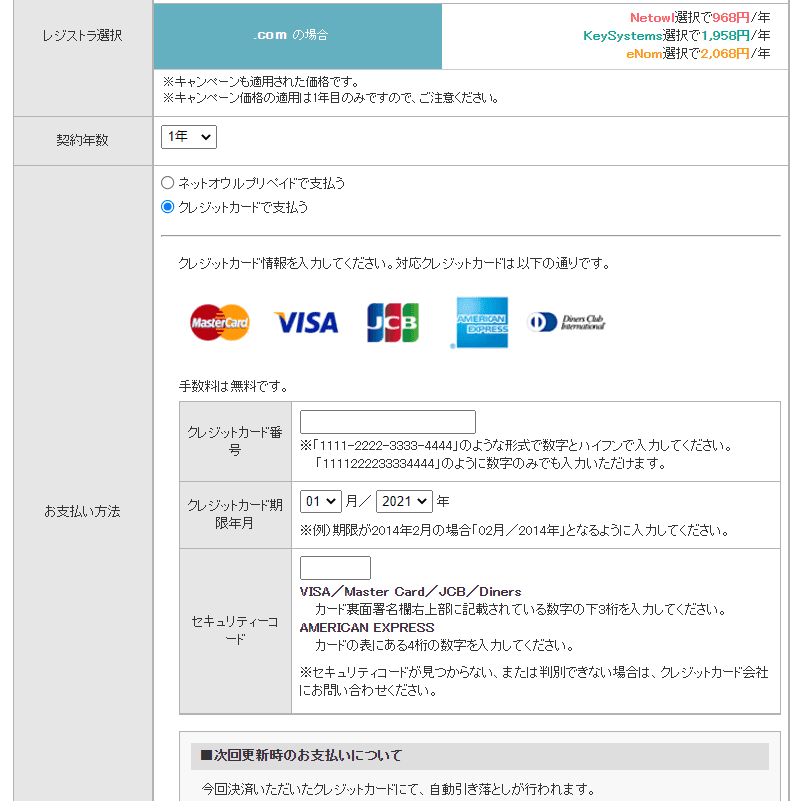This screenshot has height=801, width=811.
Task: Click the MasterCard logo
Action: click(x=220, y=323)
